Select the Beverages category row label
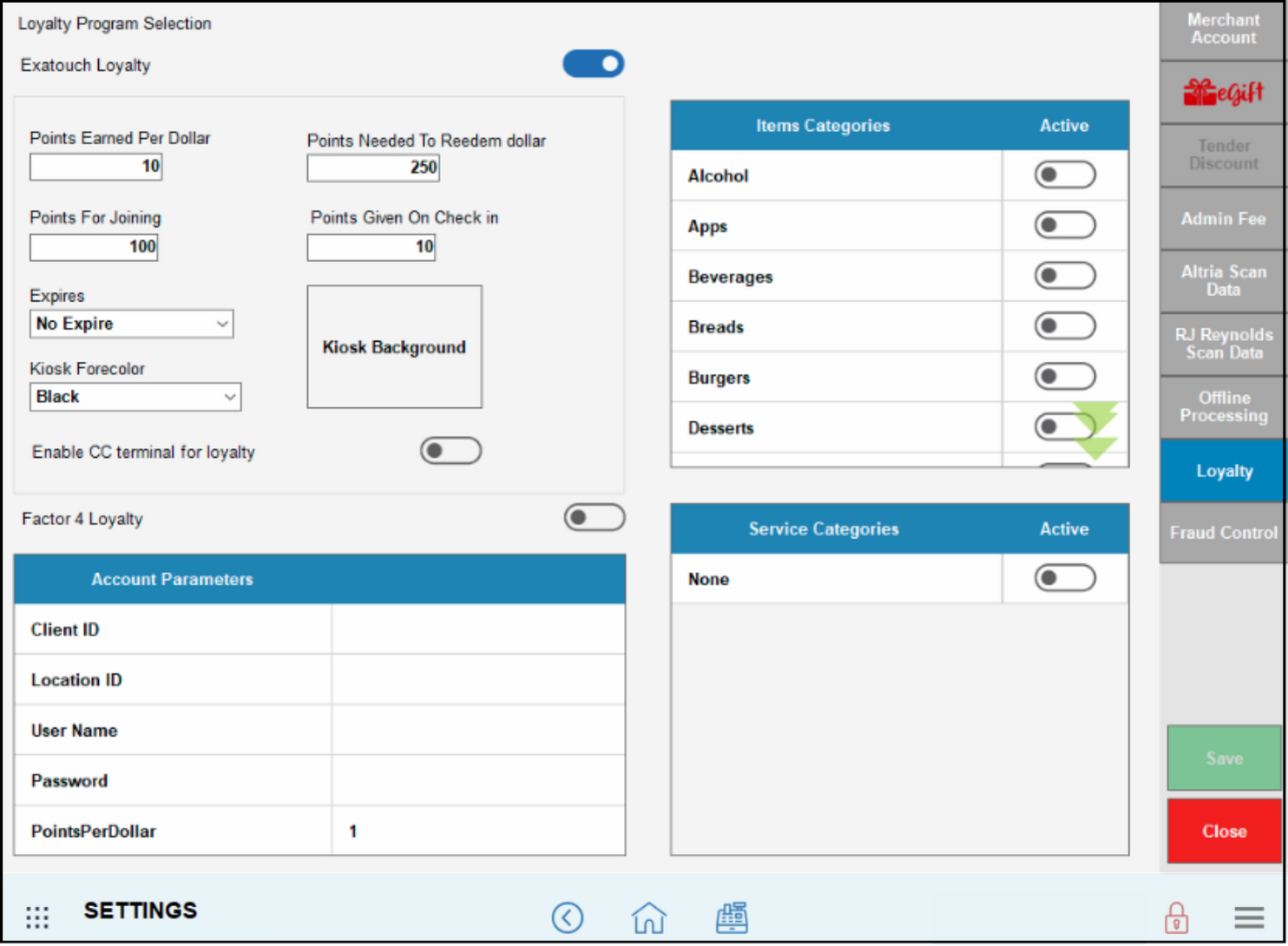Viewport: 1288px width, 946px height. tap(730, 277)
